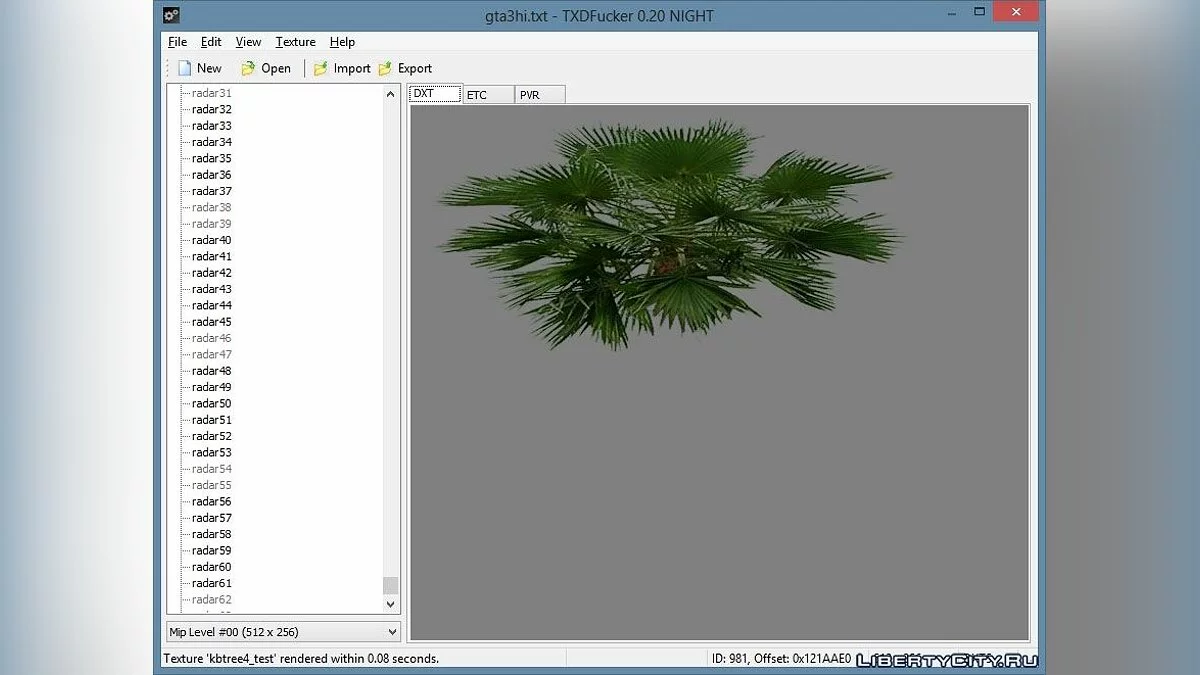1200x675 pixels.
Task: Click the application gear icon in title bar
Action: (x=171, y=15)
